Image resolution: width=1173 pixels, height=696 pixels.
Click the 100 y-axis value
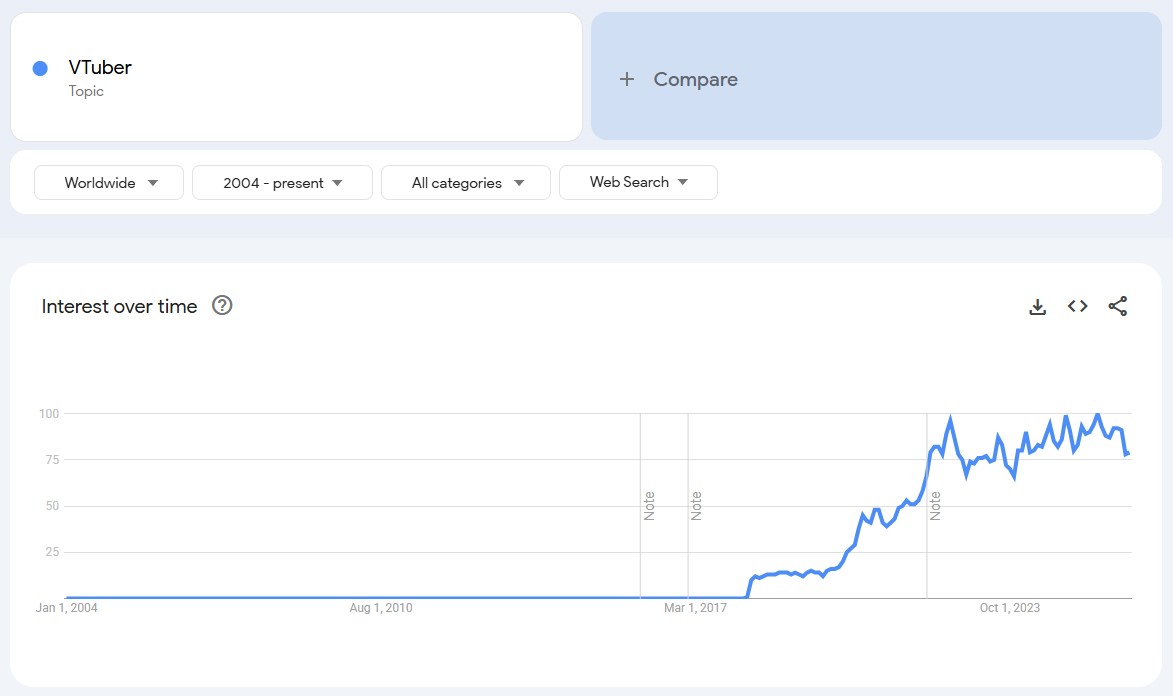(49, 414)
